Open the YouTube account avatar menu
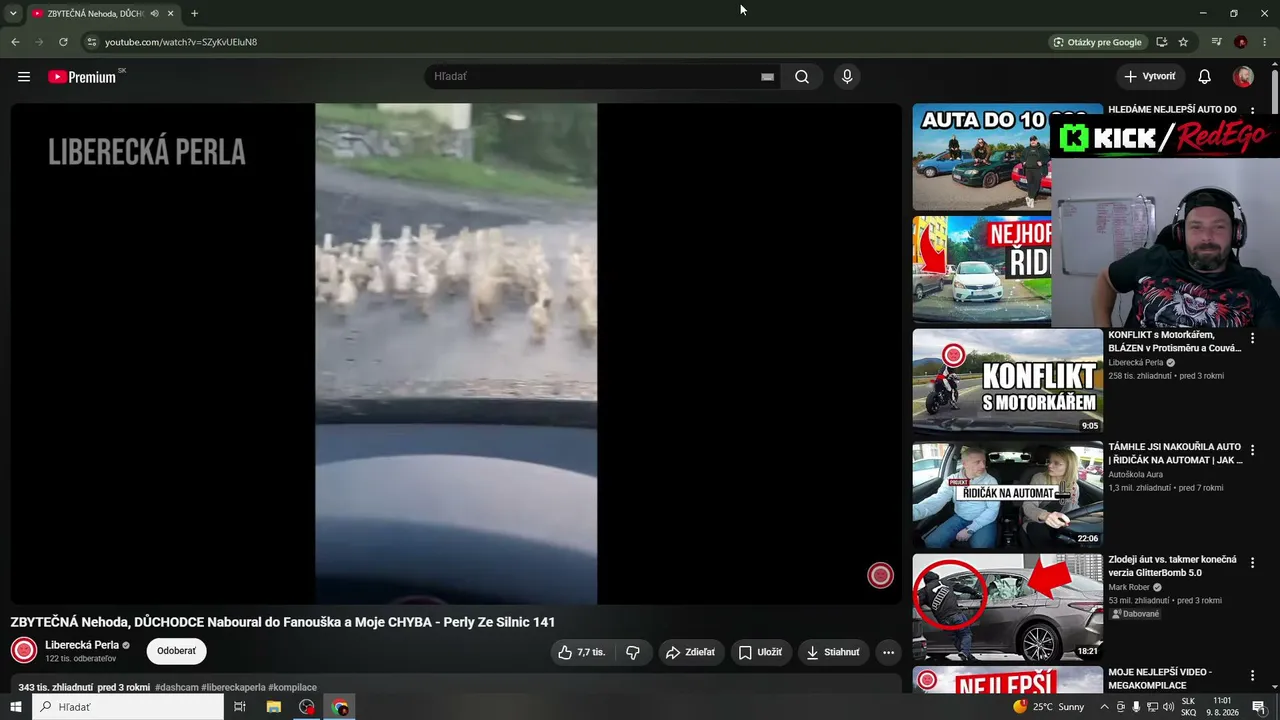Image resolution: width=1280 pixels, height=720 pixels. [1243, 77]
